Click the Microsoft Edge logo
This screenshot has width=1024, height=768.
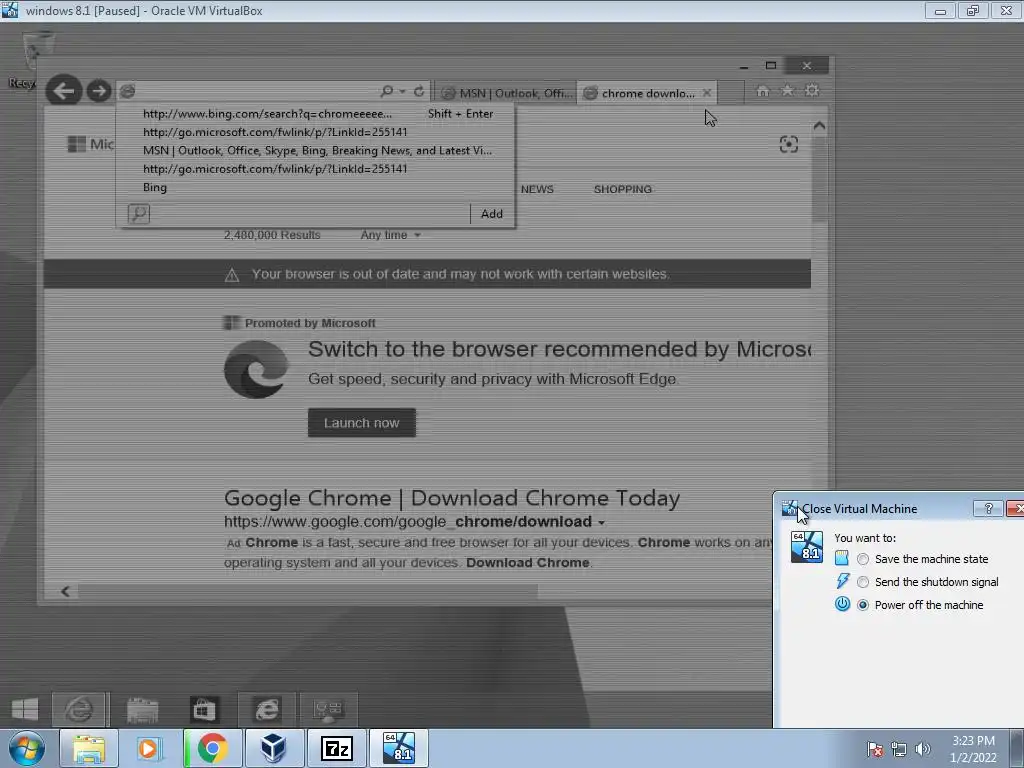point(256,369)
